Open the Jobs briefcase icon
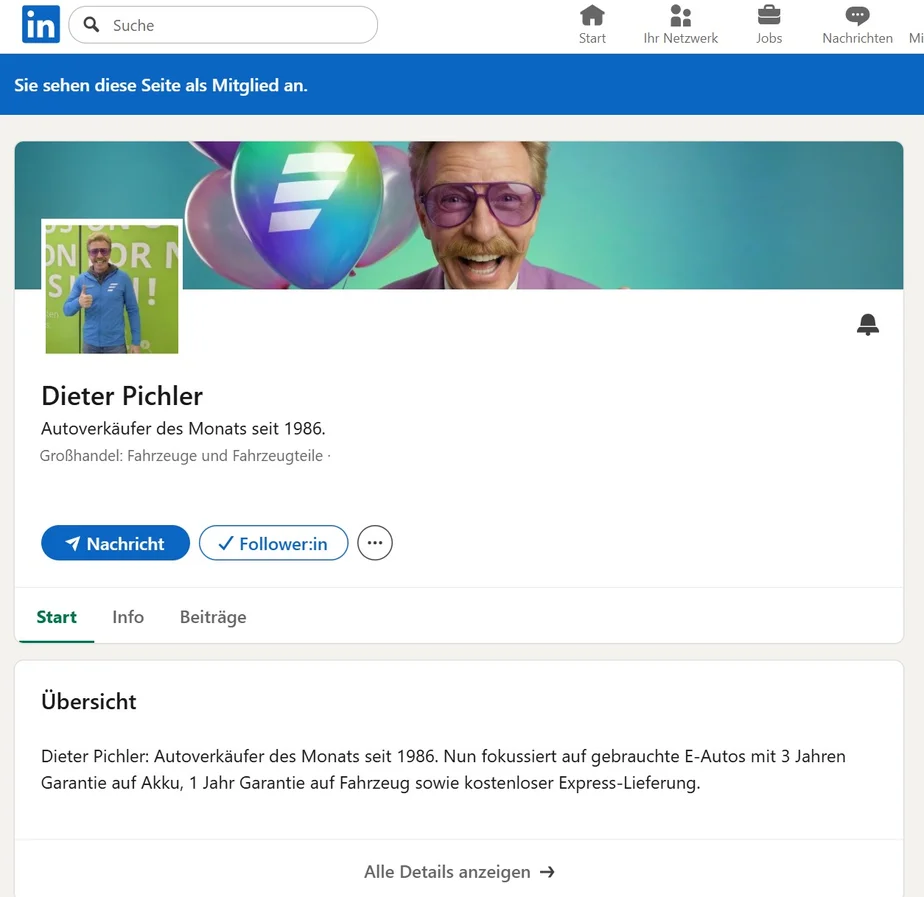The height and width of the screenshot is (897, 924). click(x=769, y=16)
